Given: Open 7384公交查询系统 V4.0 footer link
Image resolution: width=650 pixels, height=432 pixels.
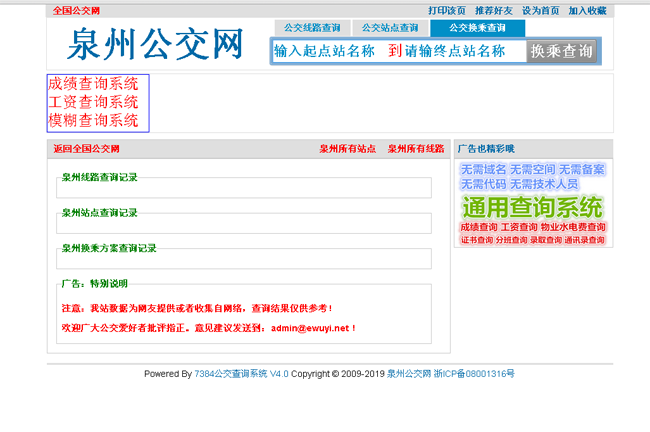Looking at the screenshot, I should [x=241, y=374].
